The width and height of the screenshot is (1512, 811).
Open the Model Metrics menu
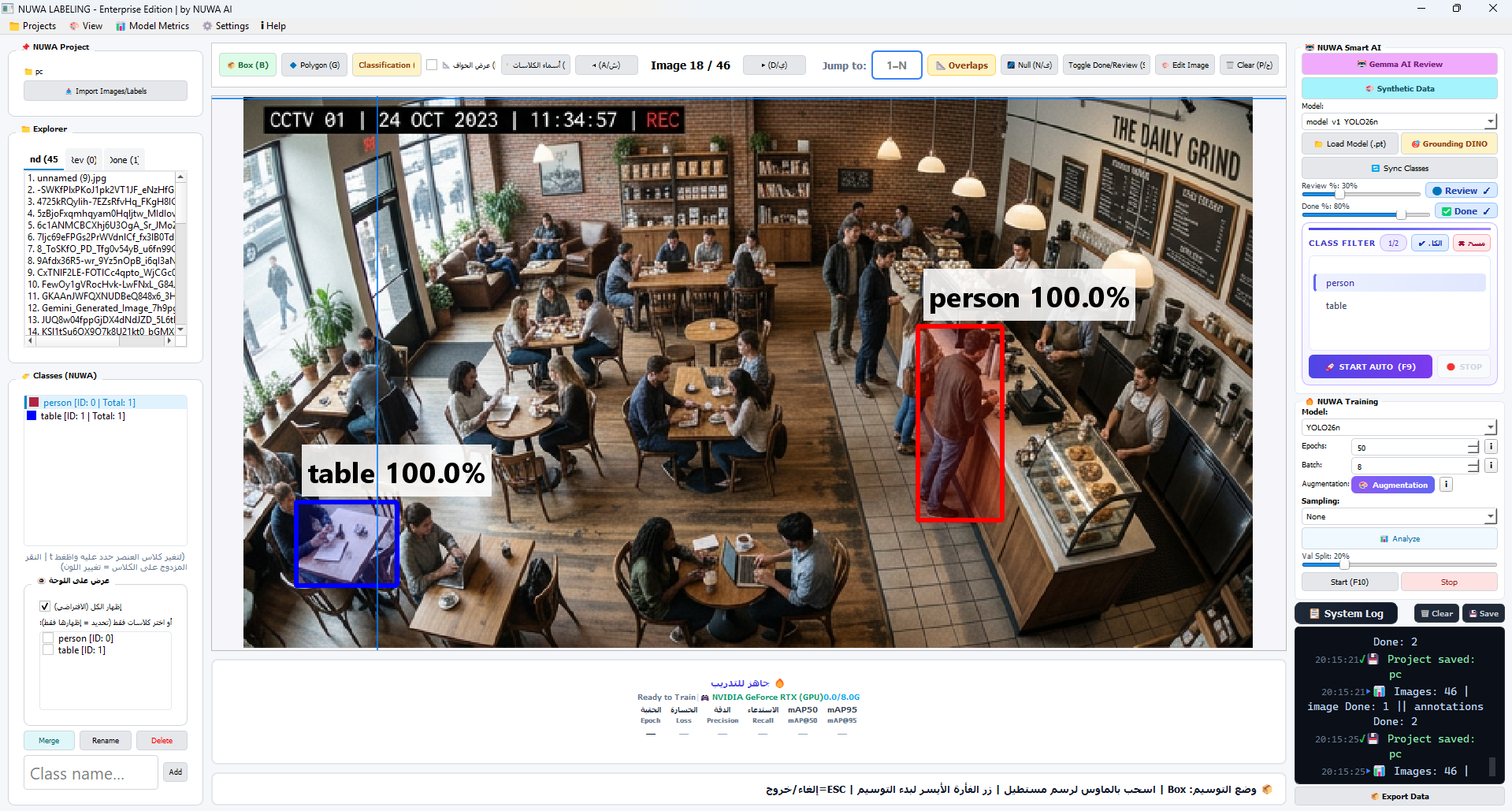(x=152, y=26)
